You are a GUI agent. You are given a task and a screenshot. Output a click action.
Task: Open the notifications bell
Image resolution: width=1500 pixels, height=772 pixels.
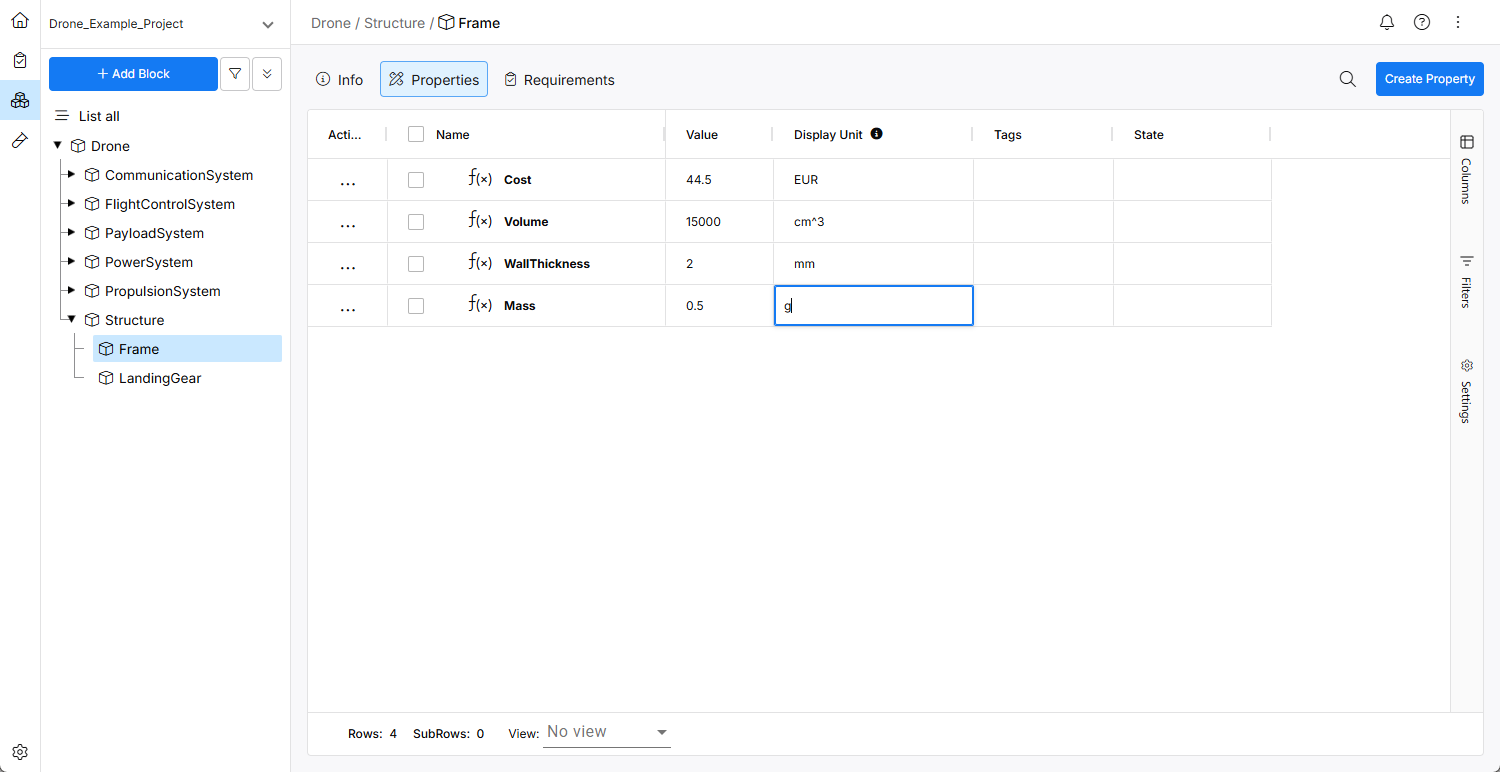[1387, 22]
